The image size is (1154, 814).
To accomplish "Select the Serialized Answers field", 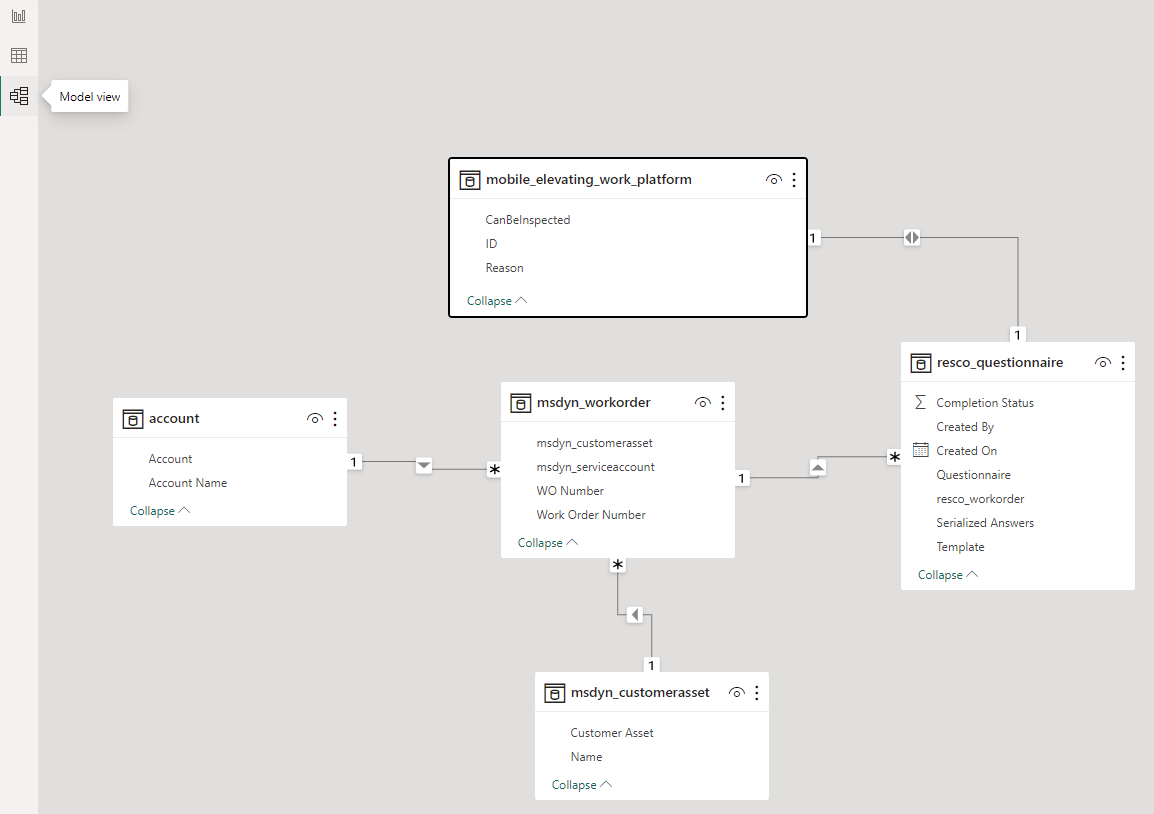I will click(984, 523).
